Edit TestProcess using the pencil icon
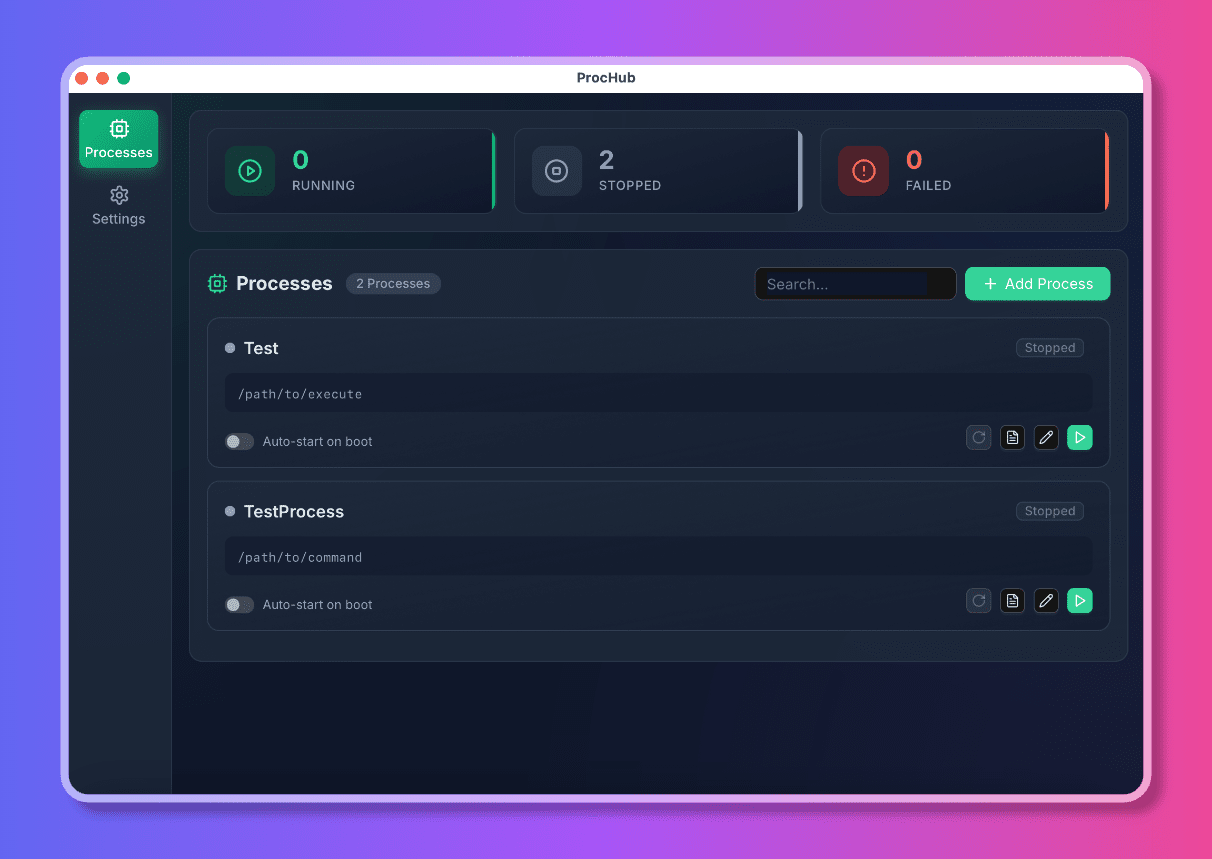 (x=1046, y=600)
